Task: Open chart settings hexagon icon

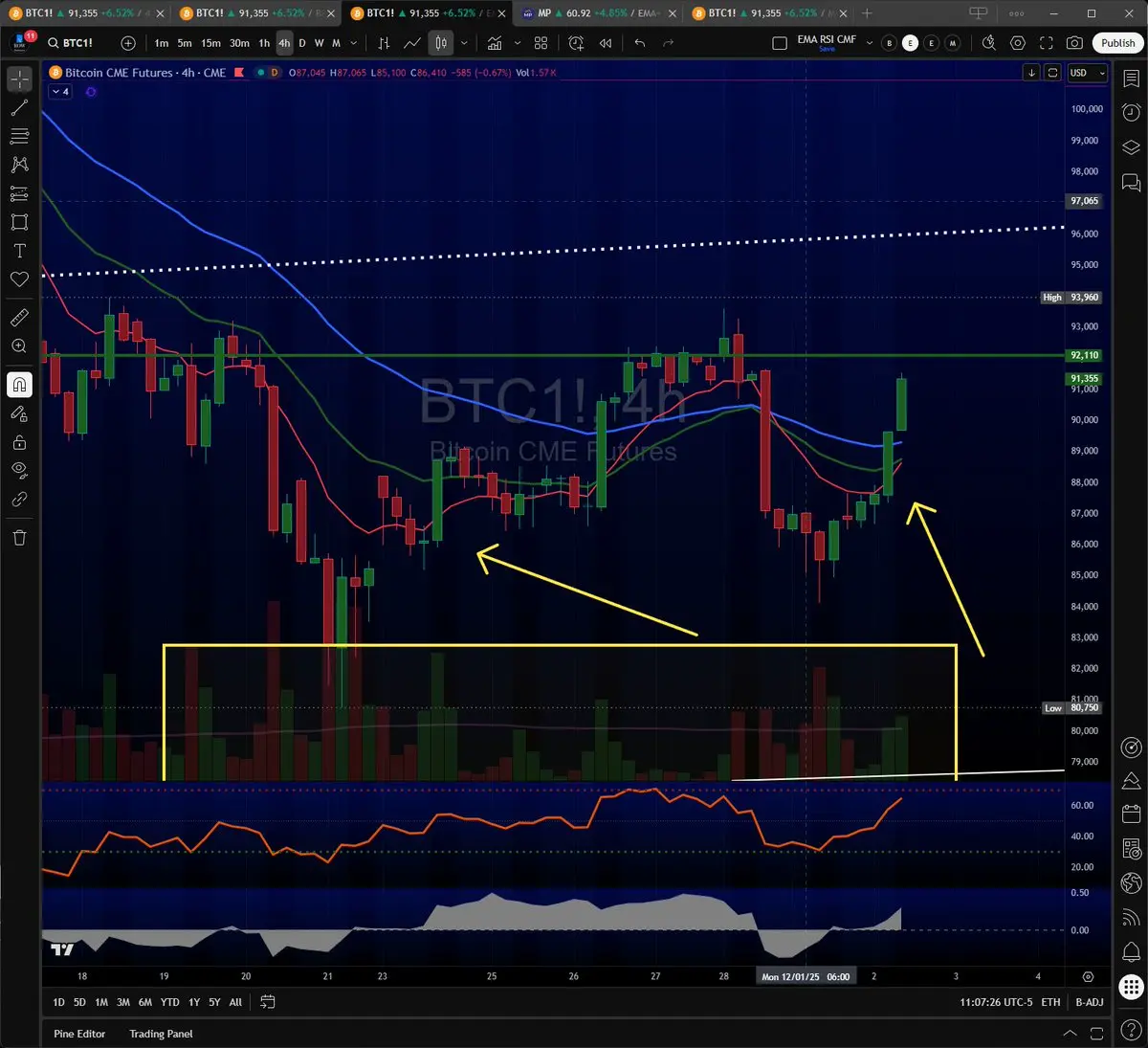Action: point(1018,43)
